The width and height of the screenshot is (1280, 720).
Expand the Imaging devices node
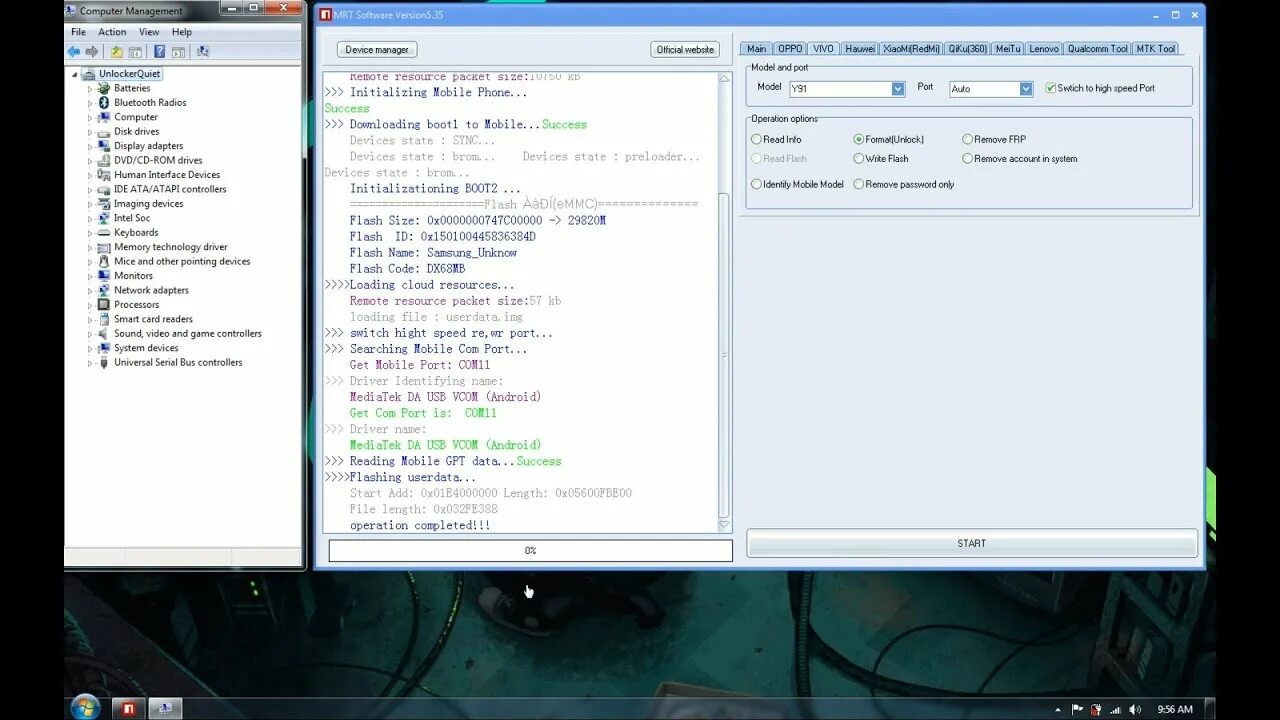click(90, 204)
